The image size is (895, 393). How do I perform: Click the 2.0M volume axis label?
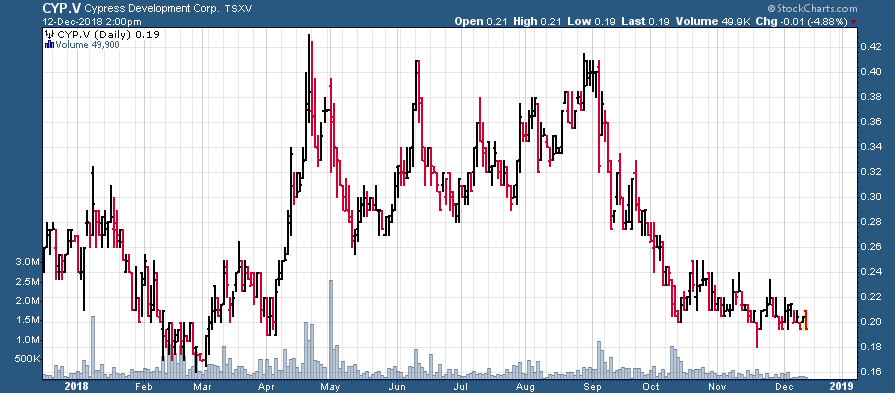pos(28,301)
